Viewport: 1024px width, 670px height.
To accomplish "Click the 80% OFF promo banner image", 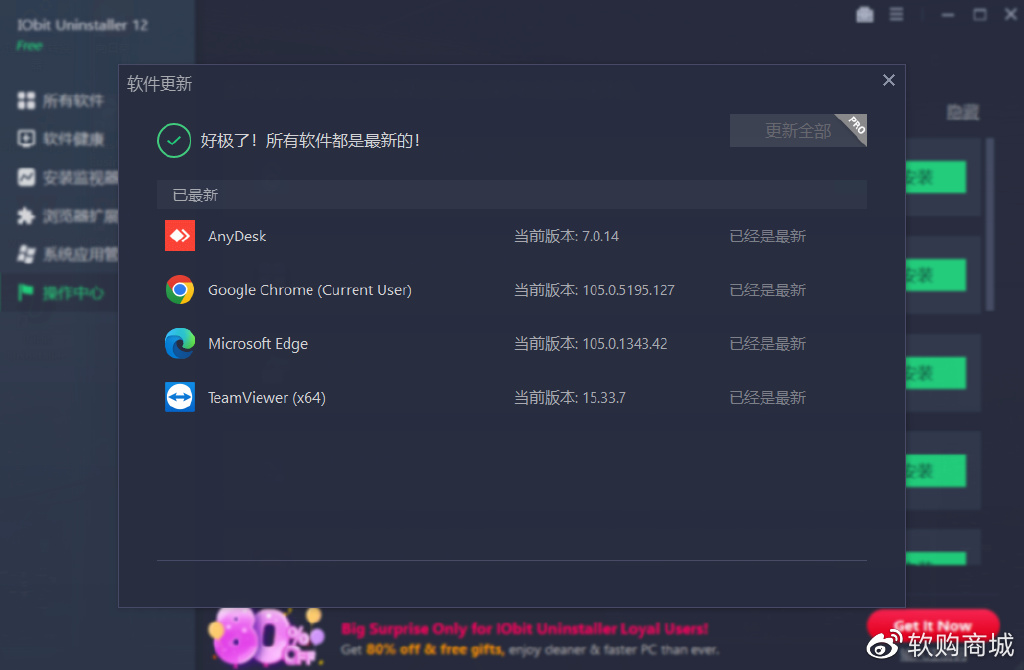I will pyautogui.click(x=266, y=637).
